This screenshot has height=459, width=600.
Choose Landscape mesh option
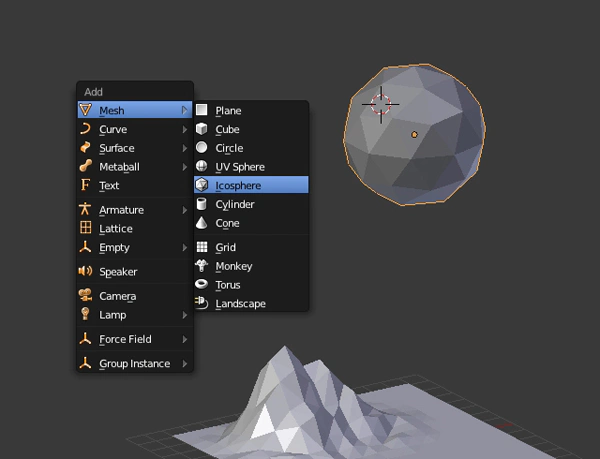pos(240,304)
